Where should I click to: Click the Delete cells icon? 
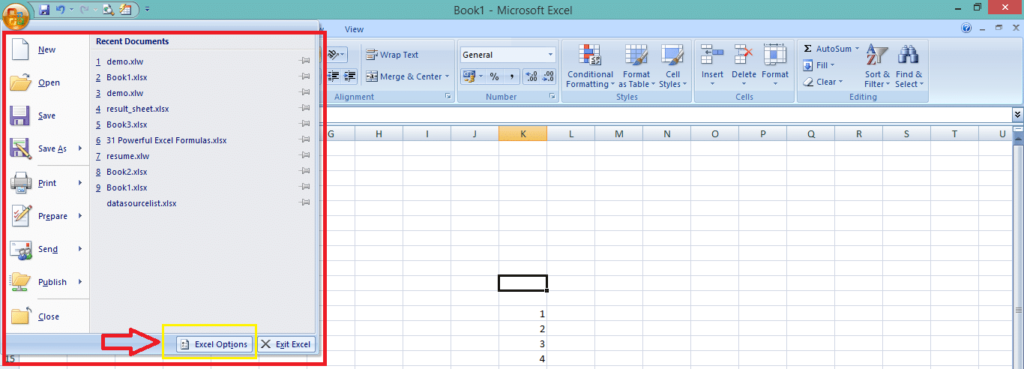[x=744, y=54]
